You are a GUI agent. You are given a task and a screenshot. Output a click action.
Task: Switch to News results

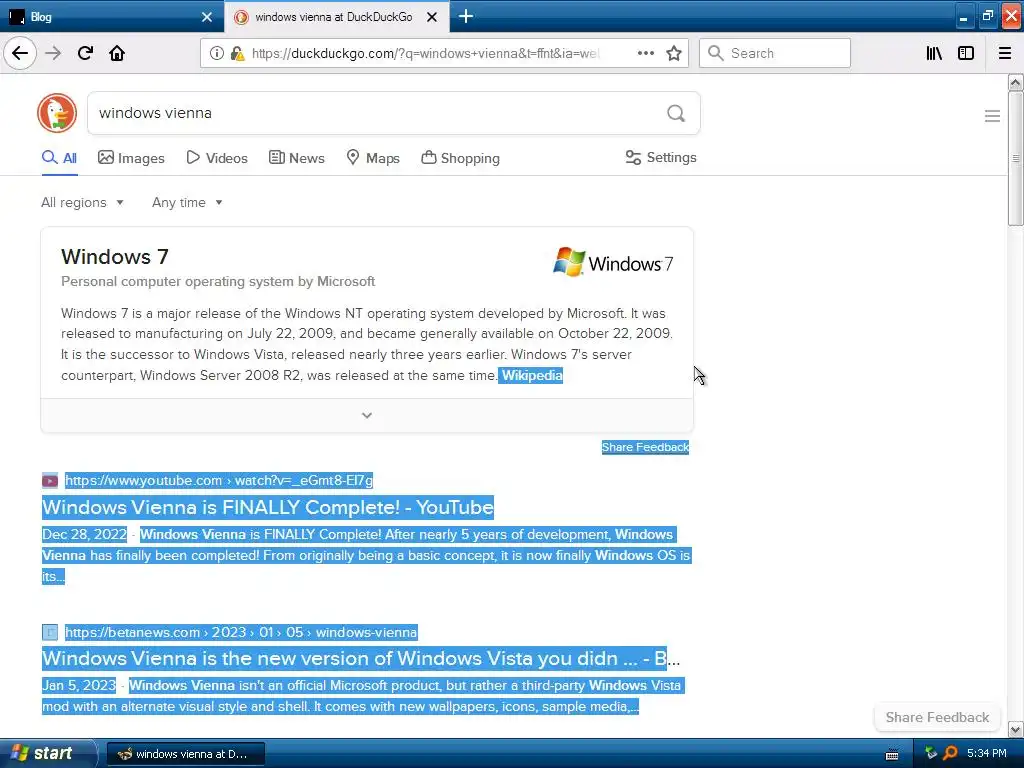point(296,158)
